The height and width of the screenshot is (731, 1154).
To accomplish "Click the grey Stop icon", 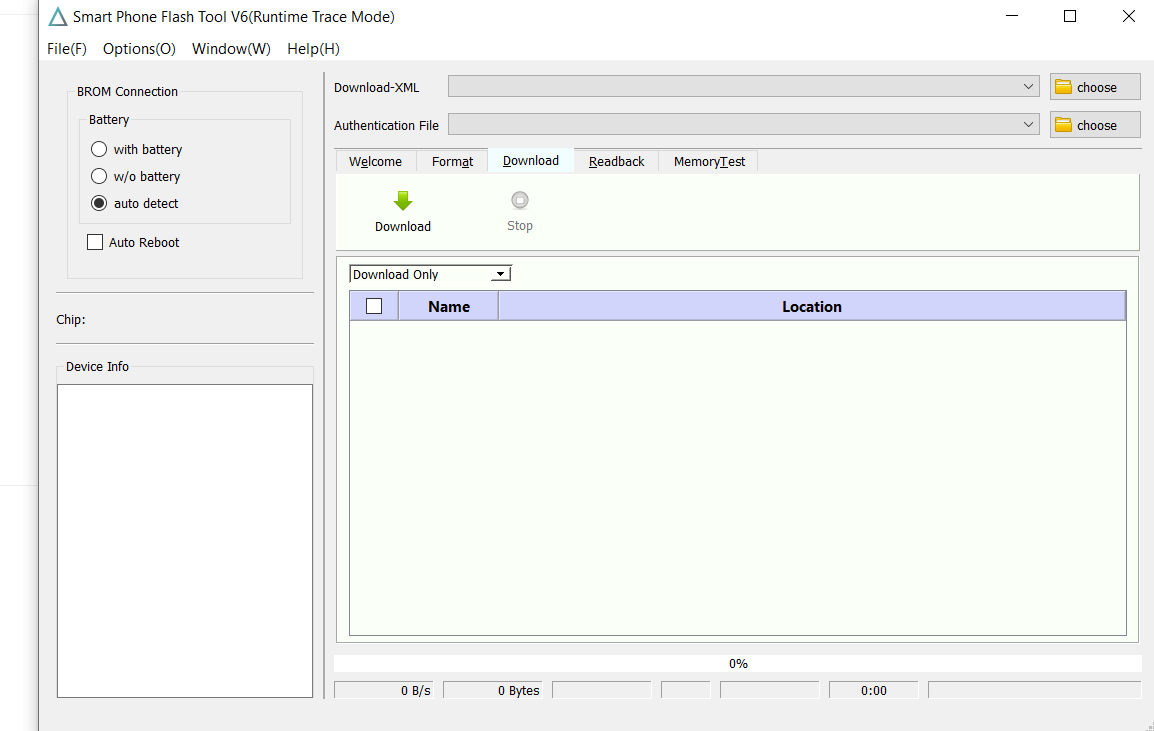I will [x=520, y=200].
